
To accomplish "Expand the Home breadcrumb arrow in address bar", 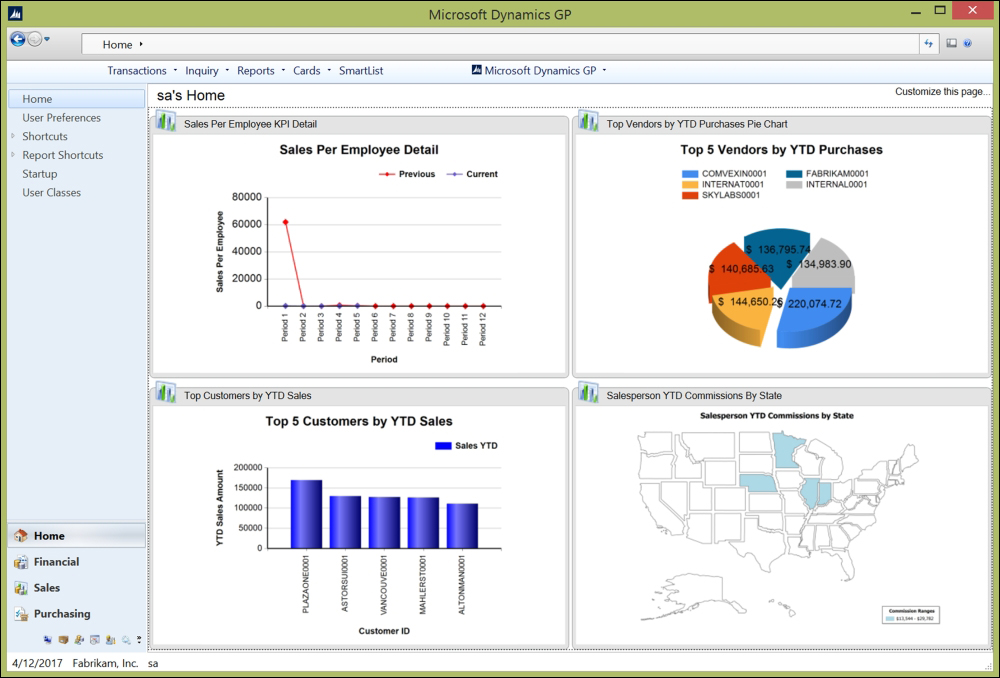I will pyautogui.click(x=140, y=44).
